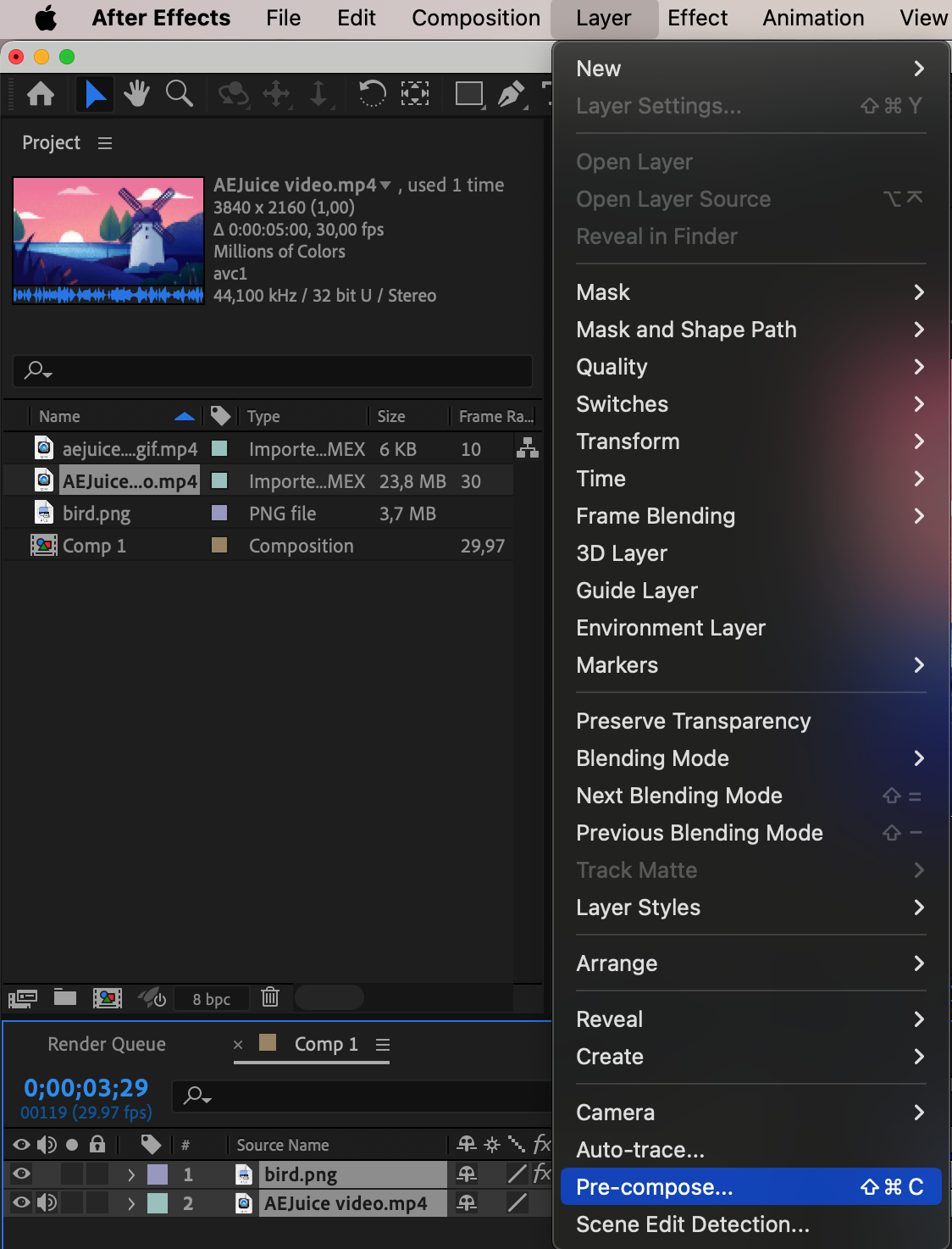The image size is (952, 1249).
Task: Click the label tag column icon in Project
Action: (x=220, y=415)
